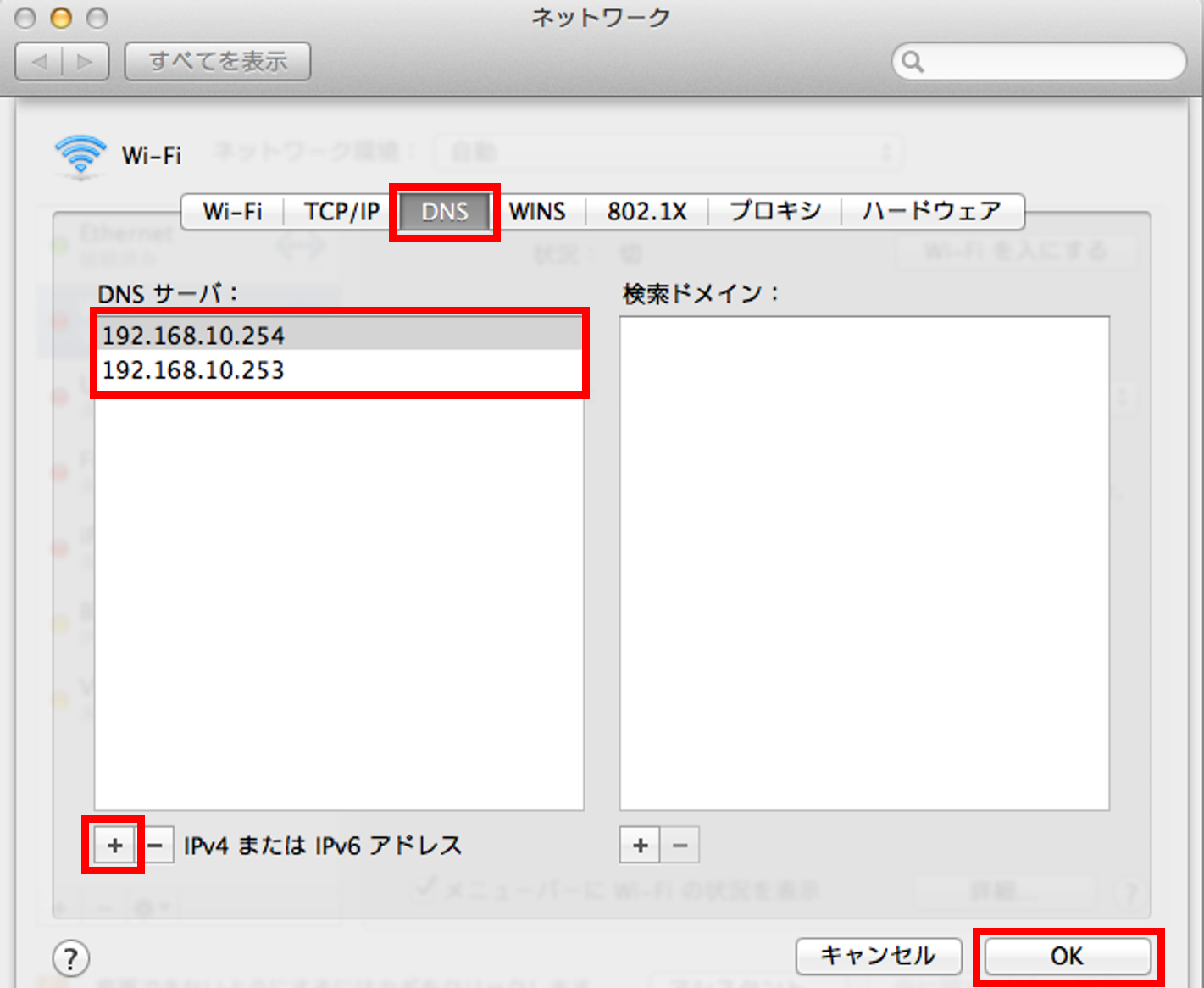Add a DNS server with plus button
The height and width of the screenshot is (988, 1204).
point(114,846)
